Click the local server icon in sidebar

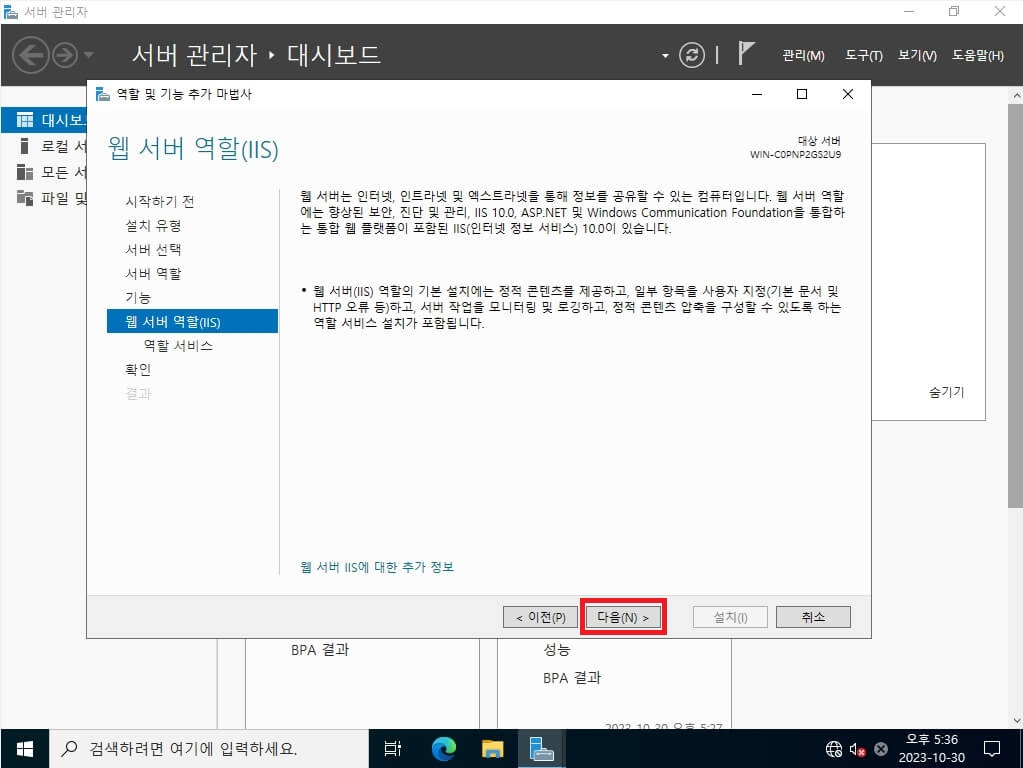pyautogui.click(x=24, y=146)
